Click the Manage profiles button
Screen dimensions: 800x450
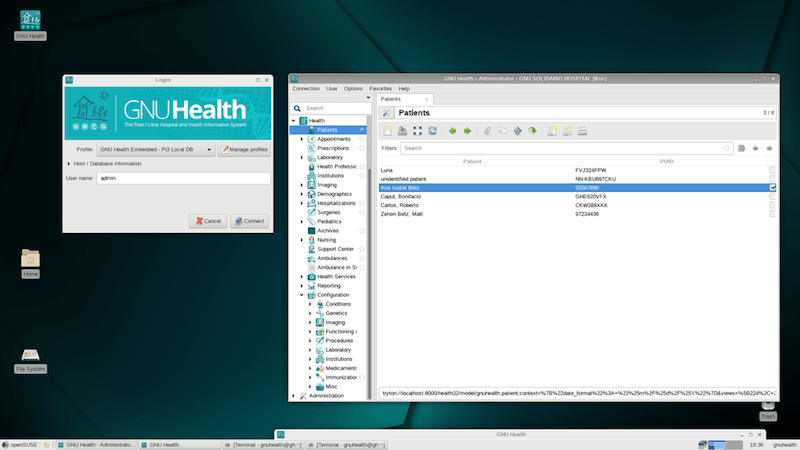[244, 149]
